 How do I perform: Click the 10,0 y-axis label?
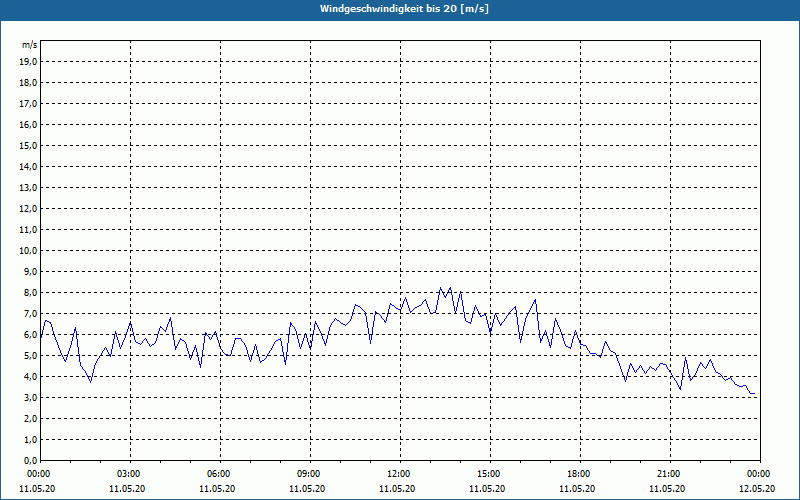click(29, 251)
